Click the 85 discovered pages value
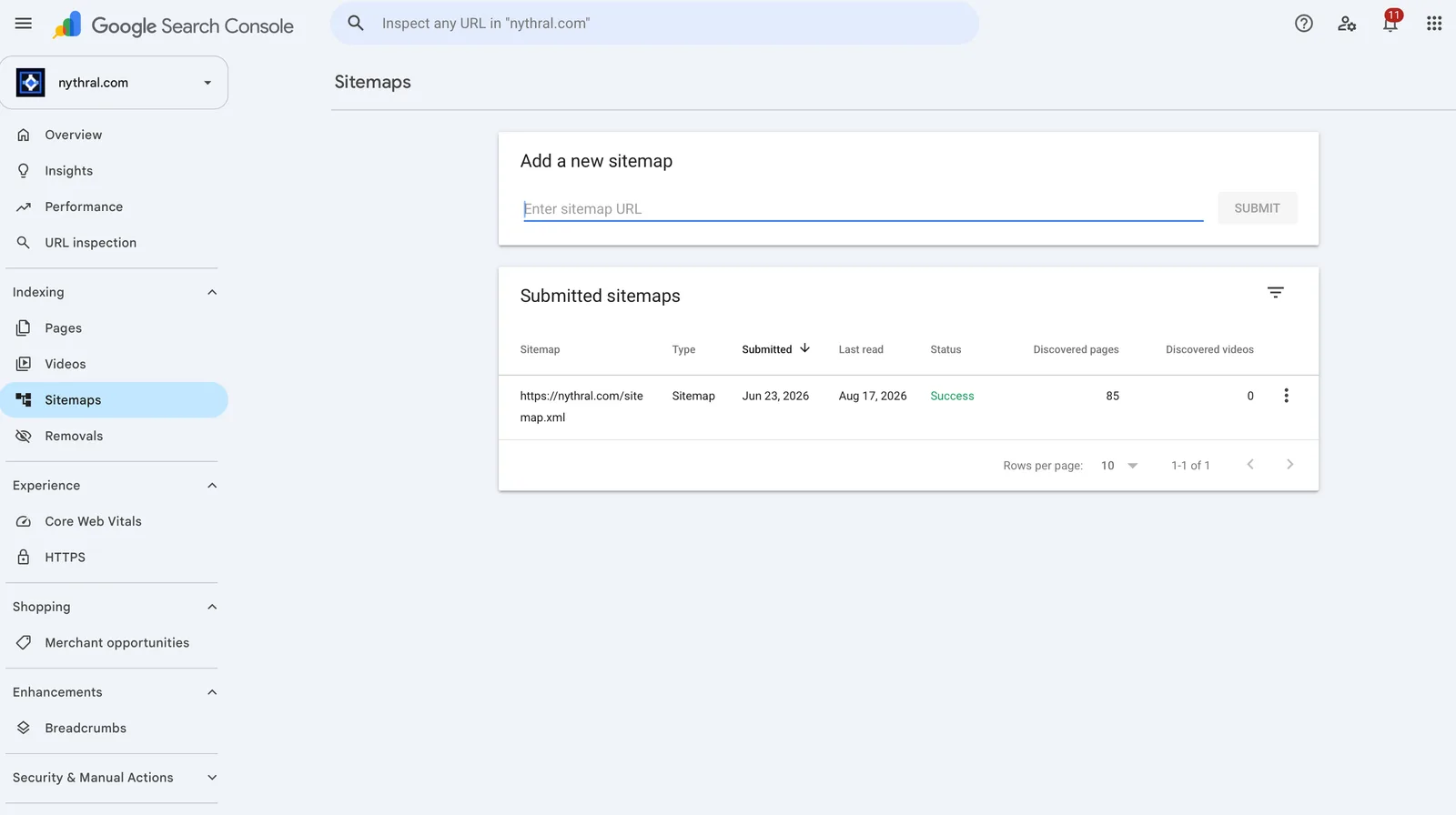Viewport: 1456px width, 815px height. click(x=1112, y=397)
